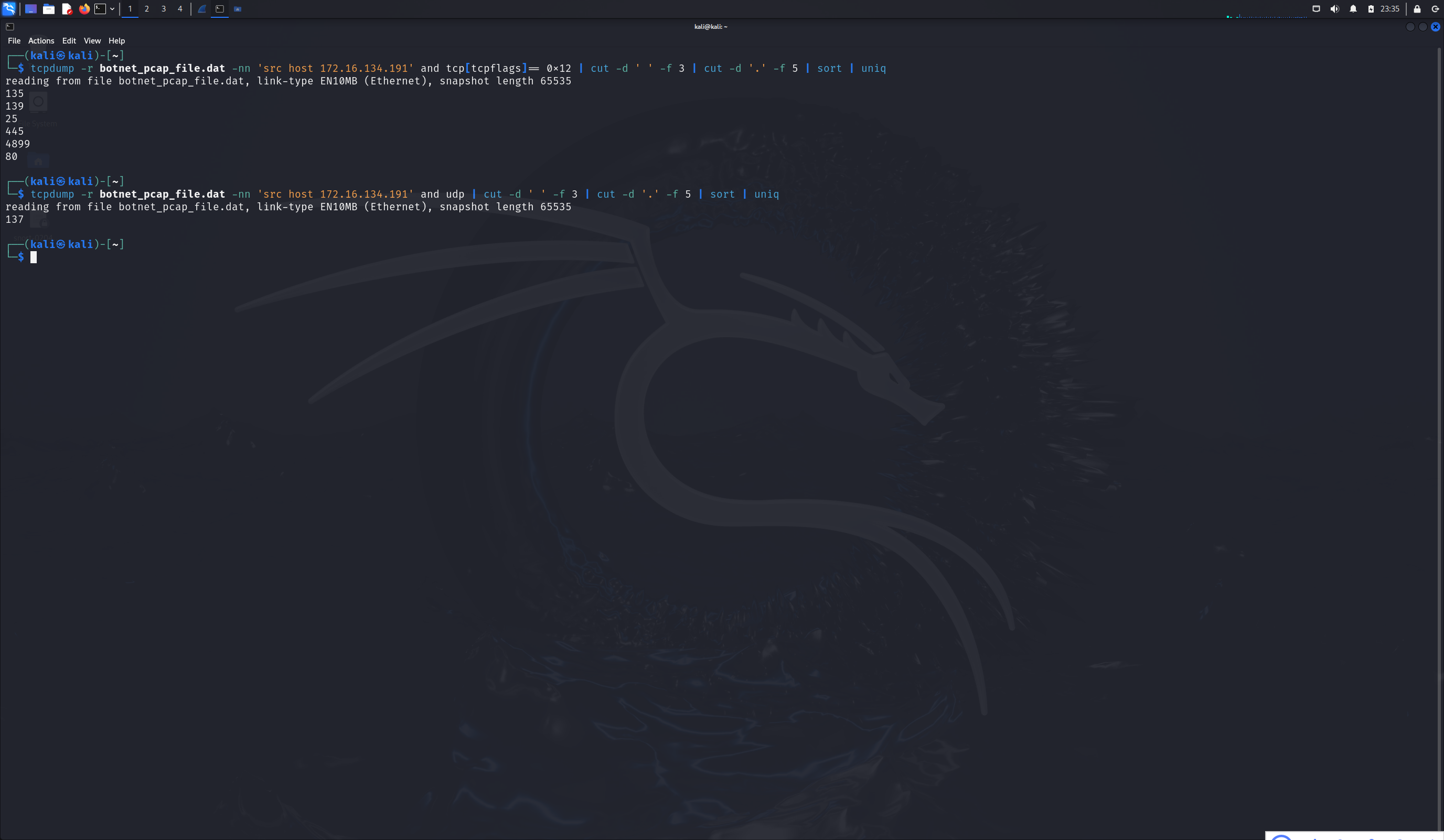Launch Firefox from the panel
Viewport: 1444px width, 840px height.
84,8
